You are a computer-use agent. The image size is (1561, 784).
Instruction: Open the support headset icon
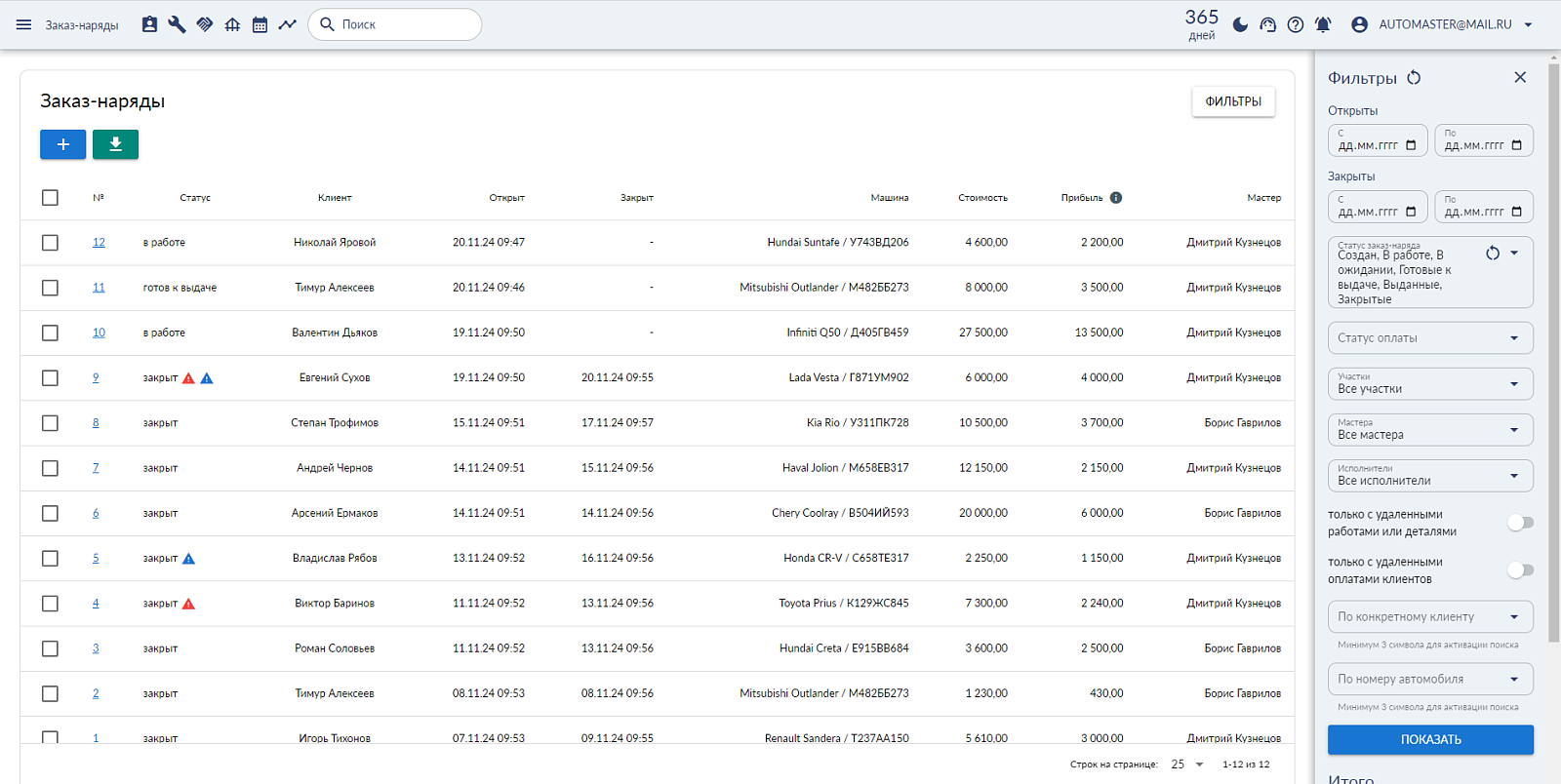tap(1267, 24)
